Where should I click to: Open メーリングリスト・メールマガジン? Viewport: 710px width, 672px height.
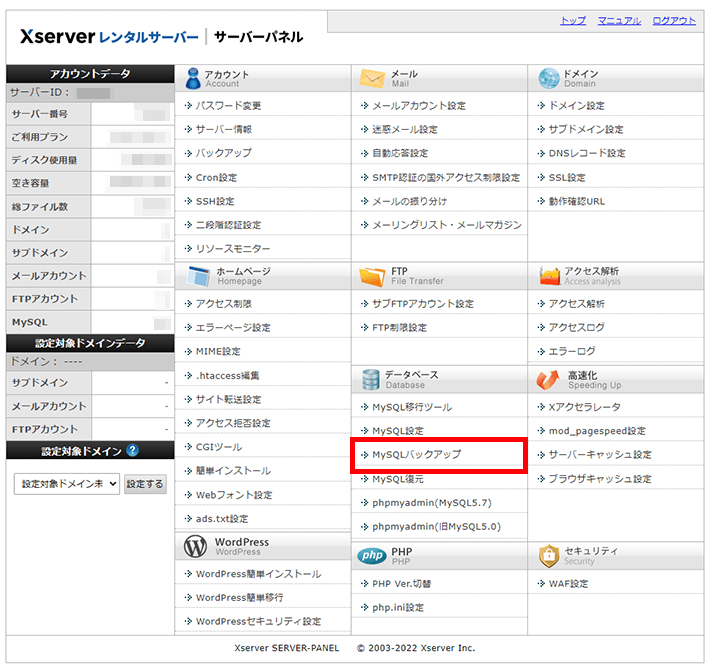coord(447,225)
